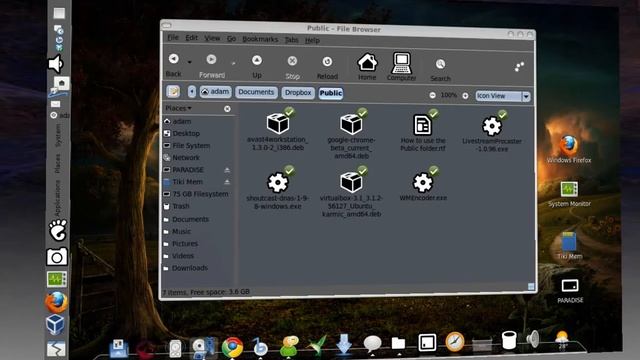The height and width of the screenshot is (360, 640).
Task: Launch VirtualBox cube from the left panel
Action: click(x=55, y=325)
